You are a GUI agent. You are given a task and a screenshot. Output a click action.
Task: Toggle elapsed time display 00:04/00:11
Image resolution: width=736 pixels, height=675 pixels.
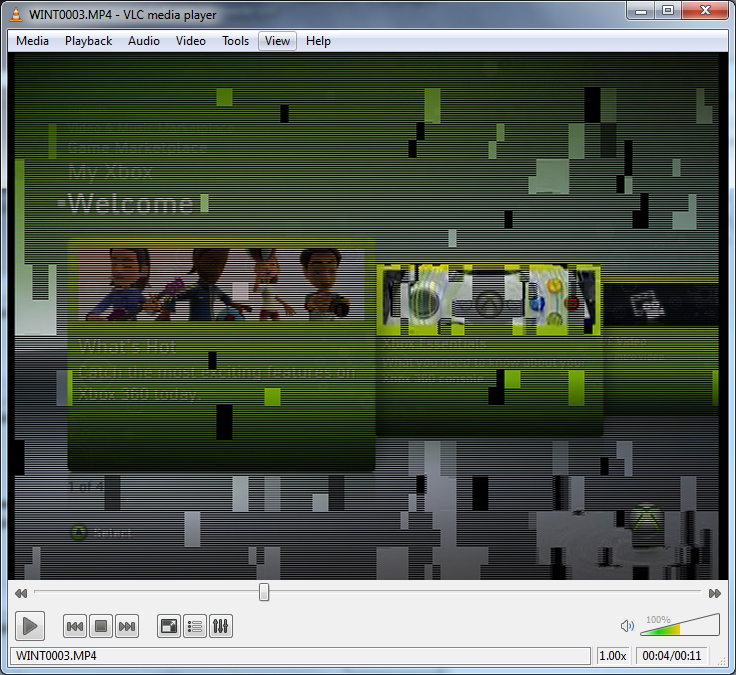coord(671,656)
